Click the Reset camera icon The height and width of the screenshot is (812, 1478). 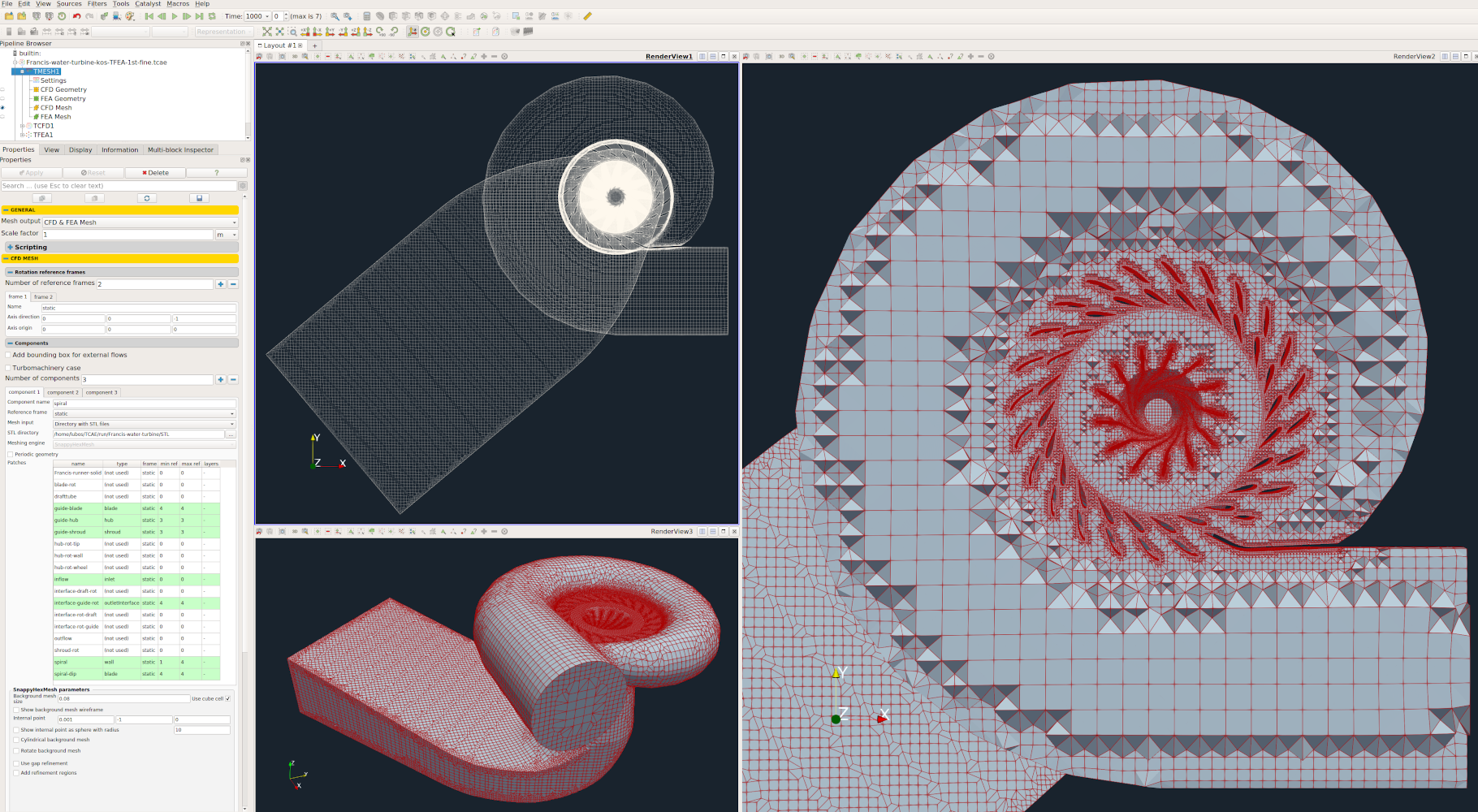(266, 32)
